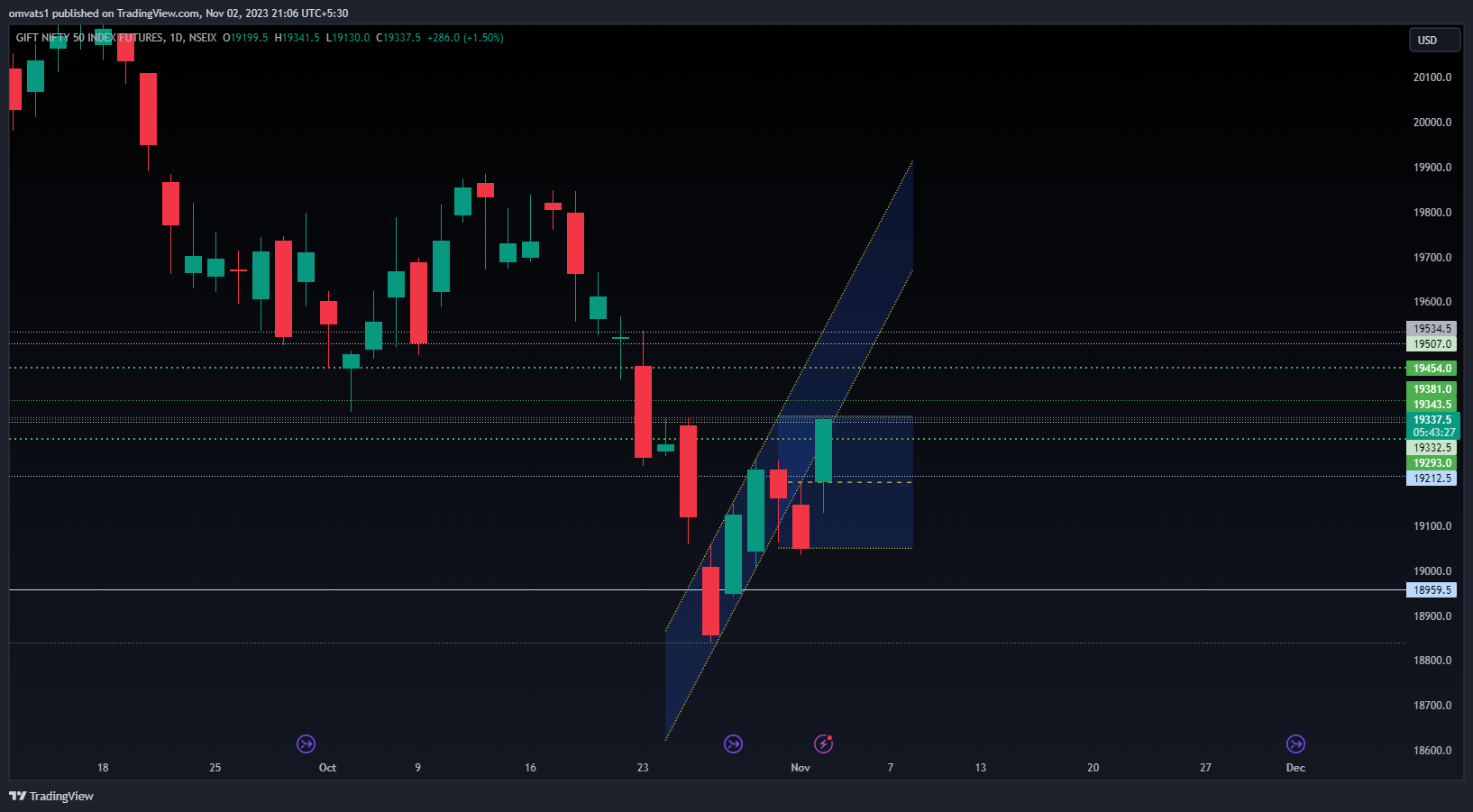Click the 19343.5 price label
The height and width of the screenshot is (812, 1473).
click(1432, 405)
